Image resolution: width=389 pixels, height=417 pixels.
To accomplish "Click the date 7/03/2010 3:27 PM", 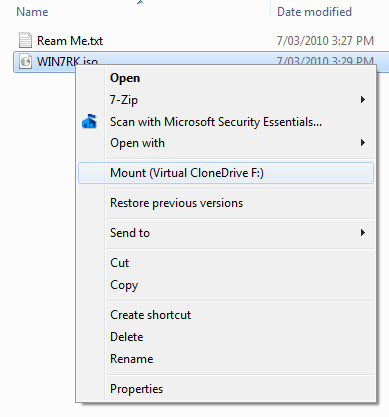I will (x=325, y=41).
